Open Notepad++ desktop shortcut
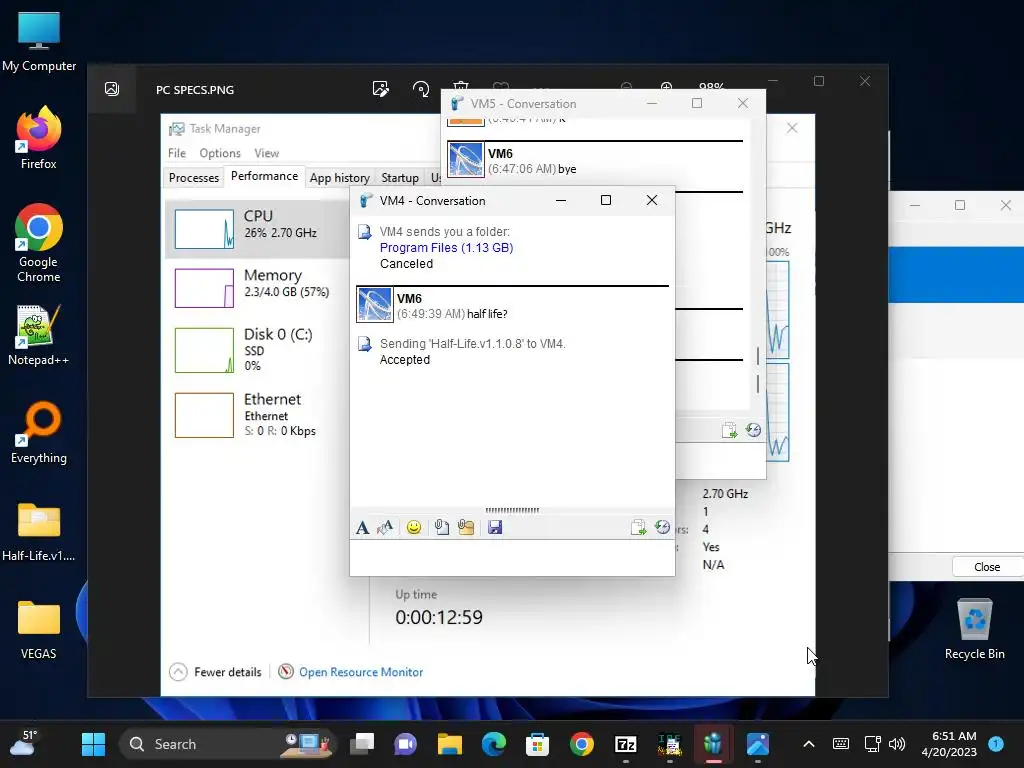1024x768 pixels. [x=39, y=334]
